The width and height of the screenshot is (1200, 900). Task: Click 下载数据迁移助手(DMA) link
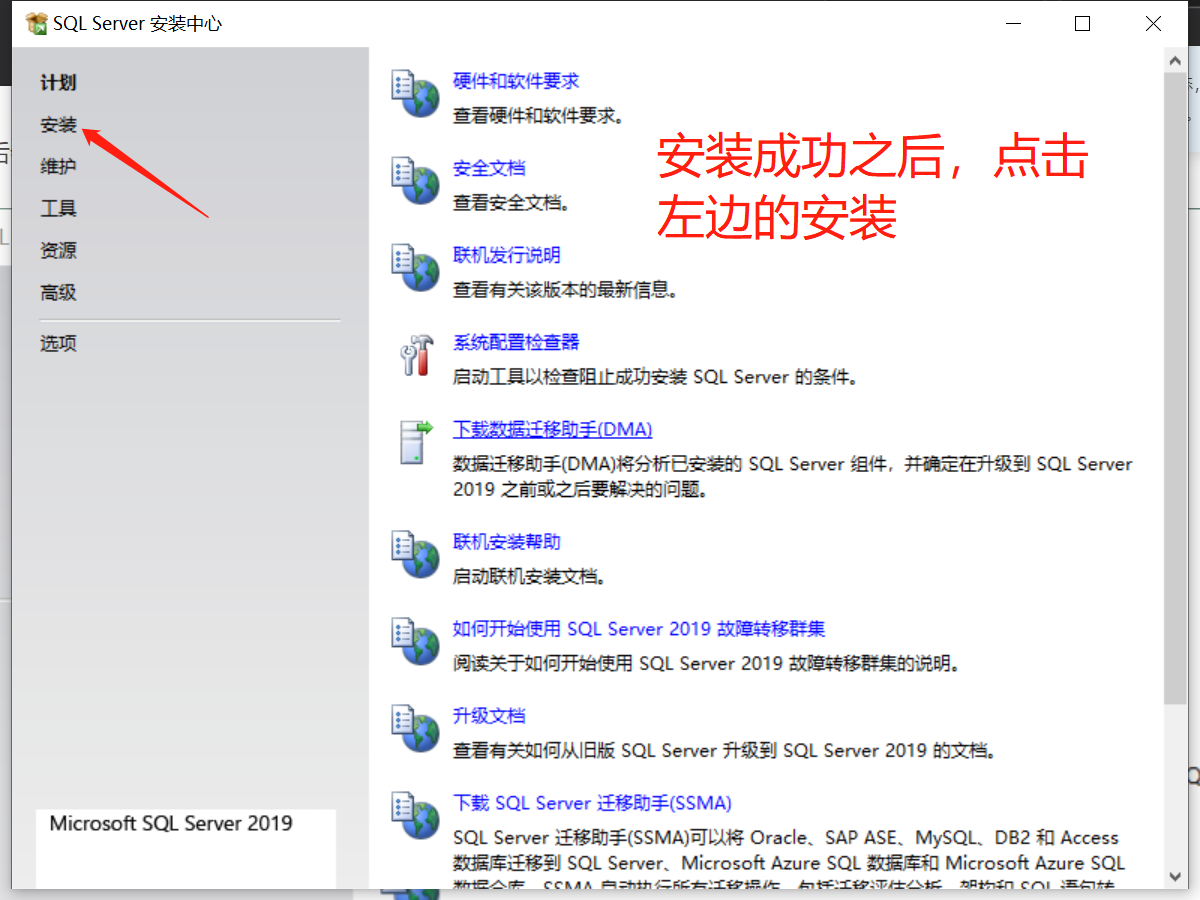552,429
